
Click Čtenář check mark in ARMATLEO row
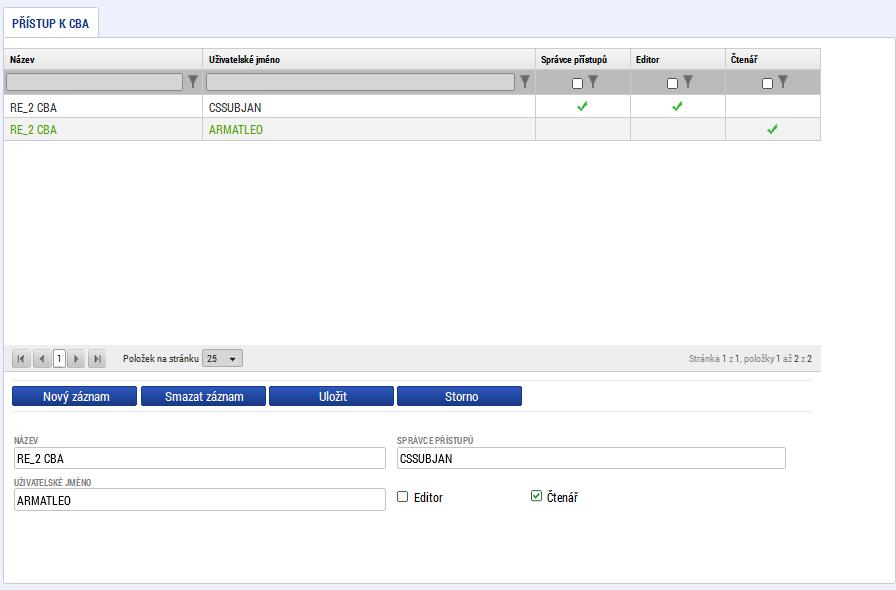773,129
